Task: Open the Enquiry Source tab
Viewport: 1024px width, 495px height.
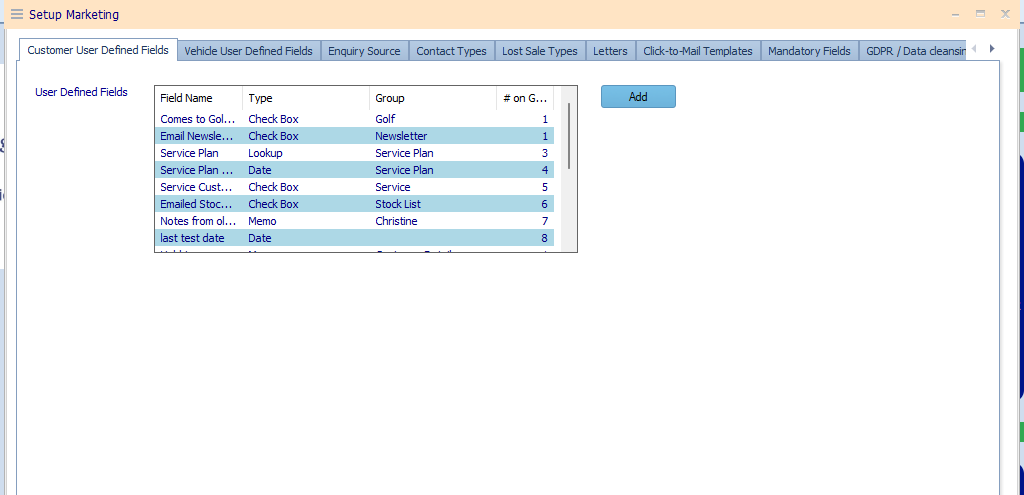Action: pyautogui.click(x=364, y=51)
